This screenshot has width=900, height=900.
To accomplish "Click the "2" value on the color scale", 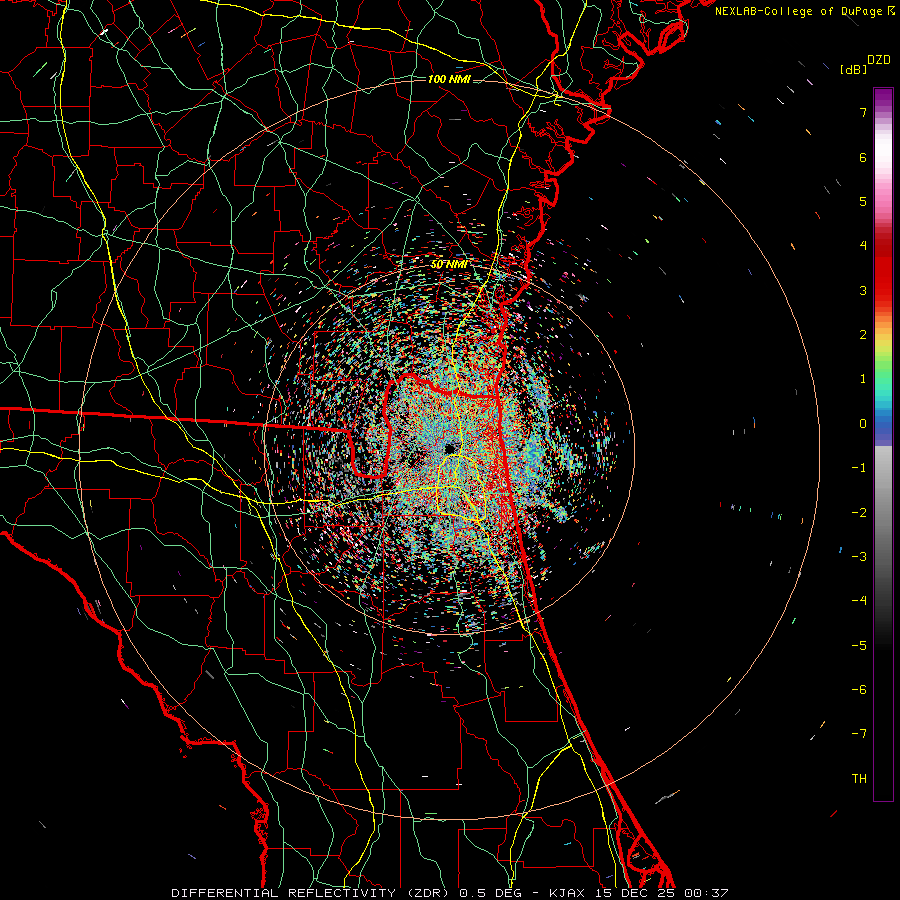I will 863,335.
